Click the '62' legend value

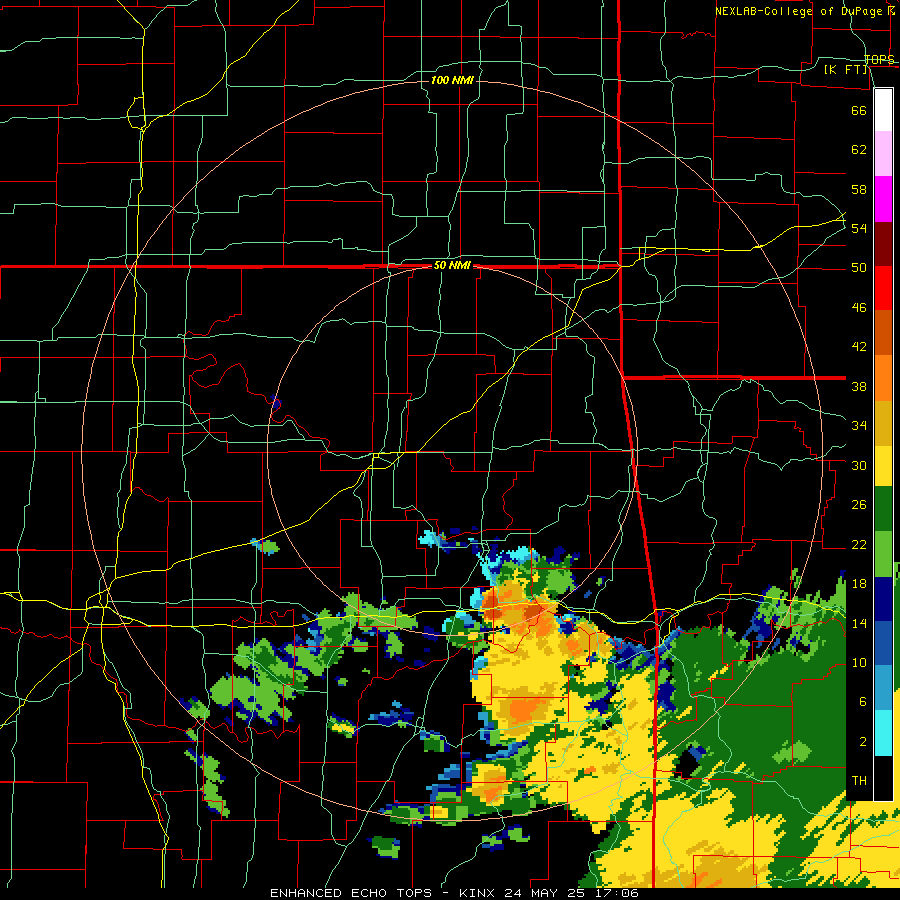(x=859, y=150)
